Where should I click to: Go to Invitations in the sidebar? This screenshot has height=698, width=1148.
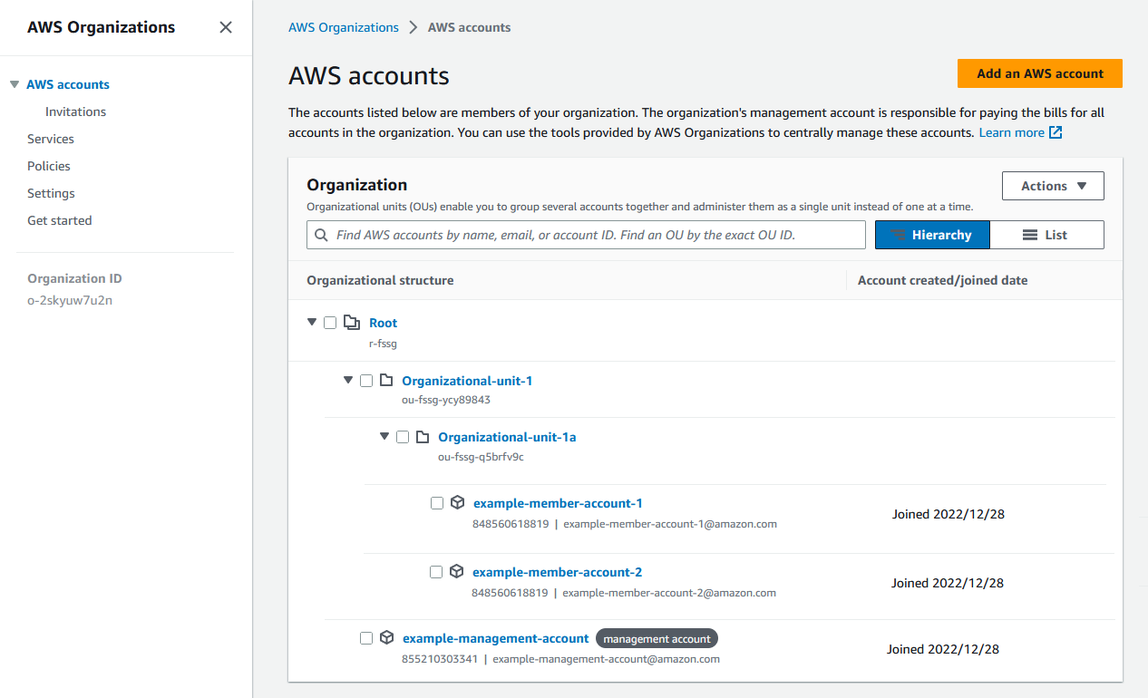pos(75,111)
